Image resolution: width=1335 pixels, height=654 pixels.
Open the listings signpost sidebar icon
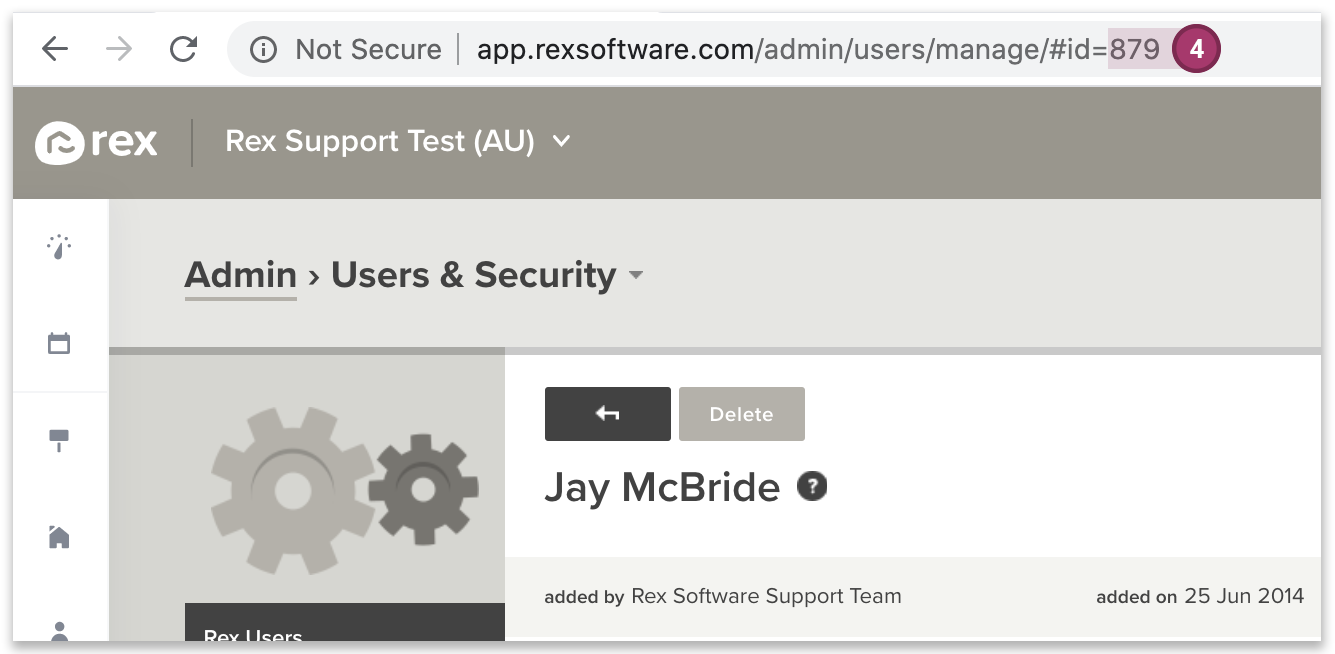[x=60, y=440]
